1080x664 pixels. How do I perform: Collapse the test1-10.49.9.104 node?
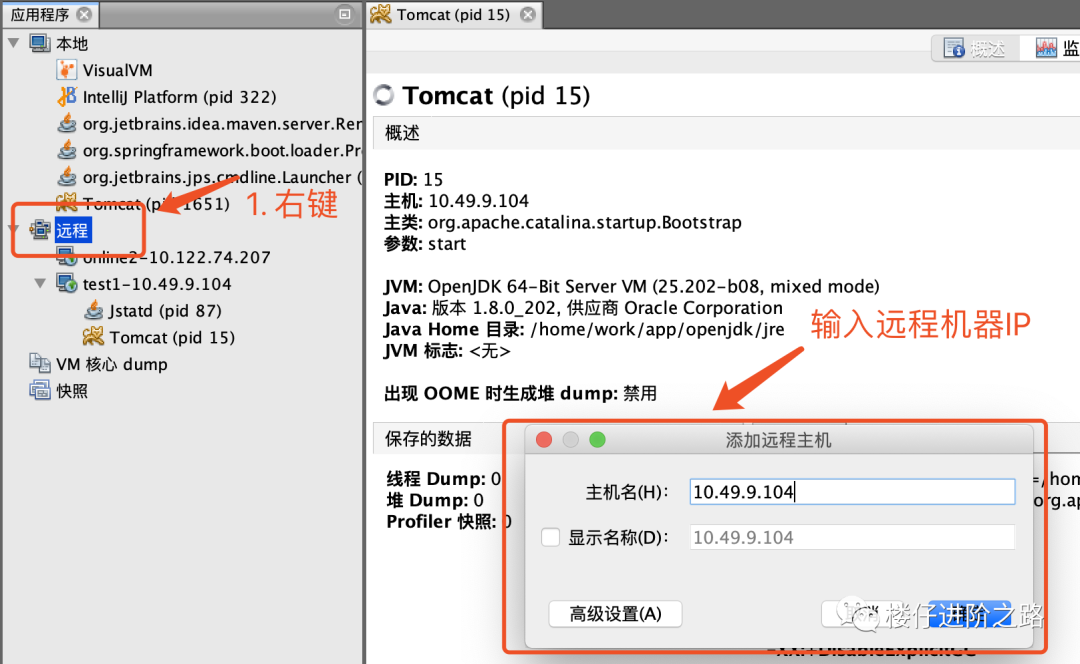point(40,283)
